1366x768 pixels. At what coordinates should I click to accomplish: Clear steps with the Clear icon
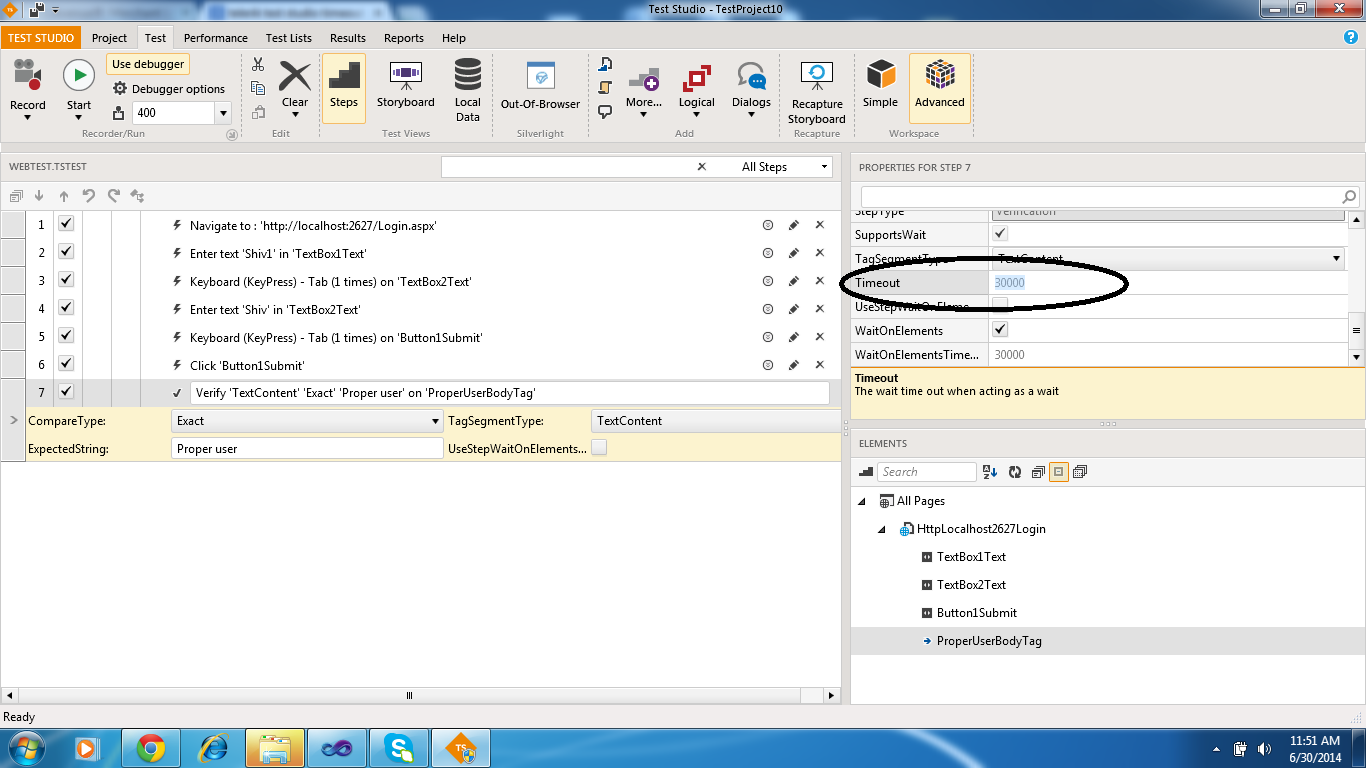pos(295,76)
